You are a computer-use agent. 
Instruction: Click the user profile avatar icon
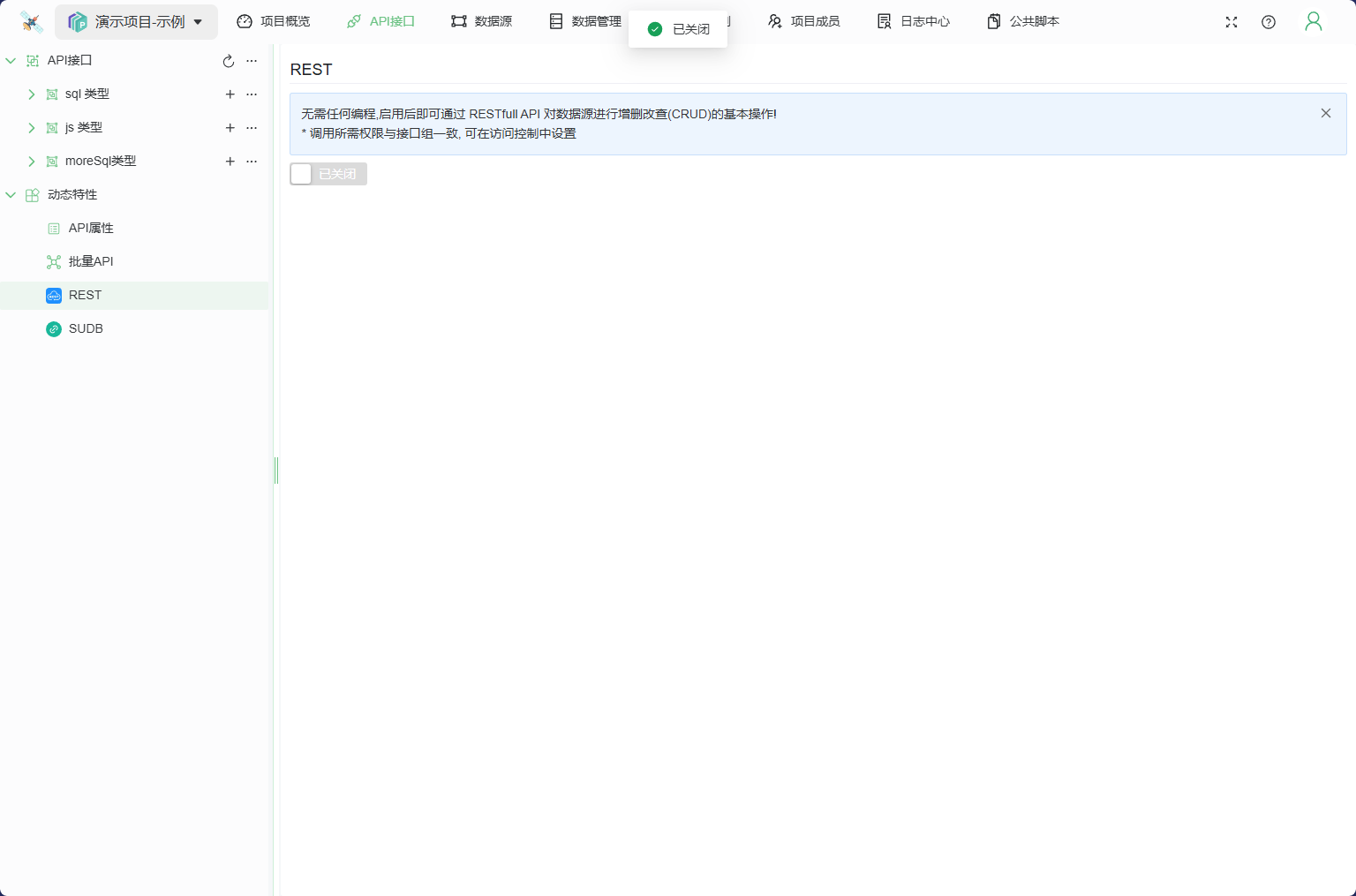tap(1313, 22)
